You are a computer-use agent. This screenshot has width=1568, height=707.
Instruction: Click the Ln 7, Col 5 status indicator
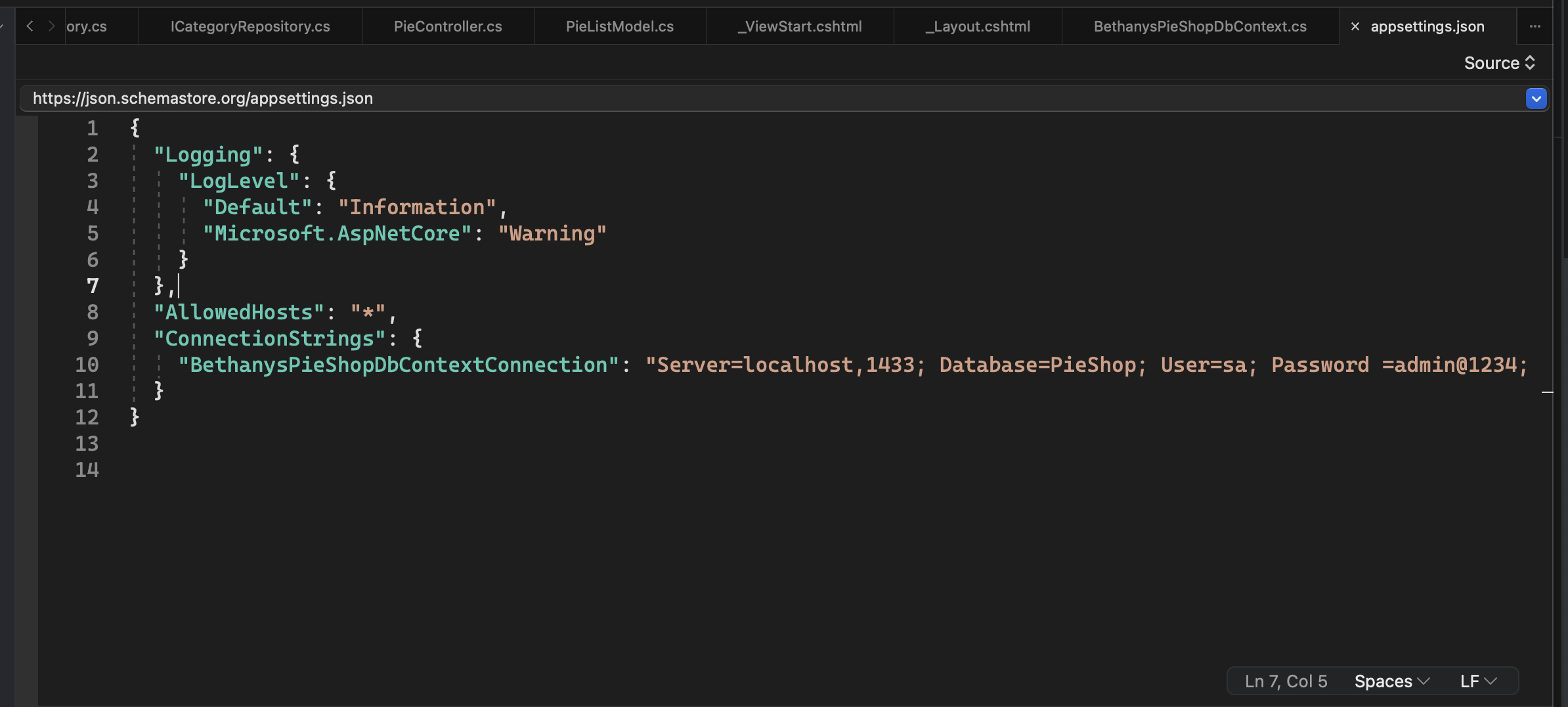click(x=1285, y=681)
